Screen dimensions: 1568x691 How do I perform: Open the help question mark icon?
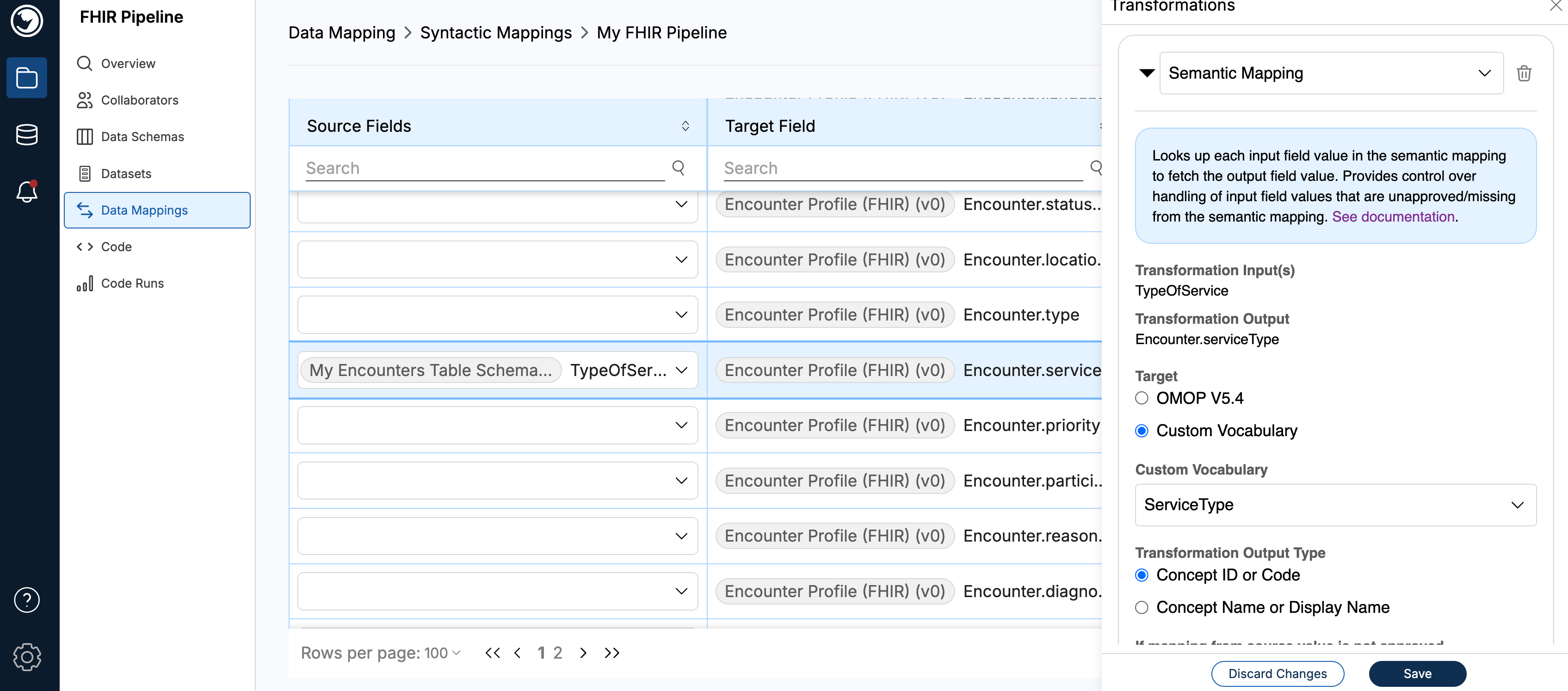(x=27, y=600)
